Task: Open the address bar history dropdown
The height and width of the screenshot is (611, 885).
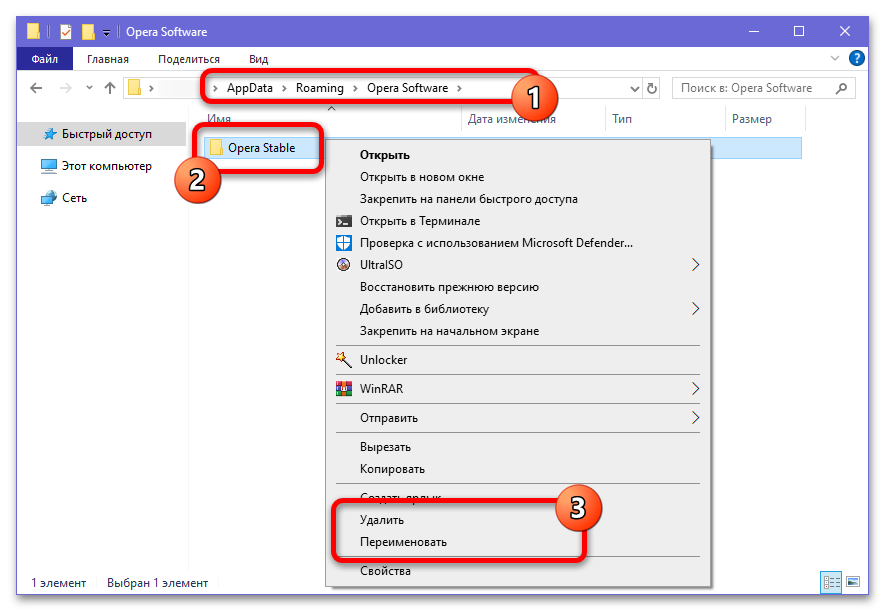Action: [x=634, y=89]
